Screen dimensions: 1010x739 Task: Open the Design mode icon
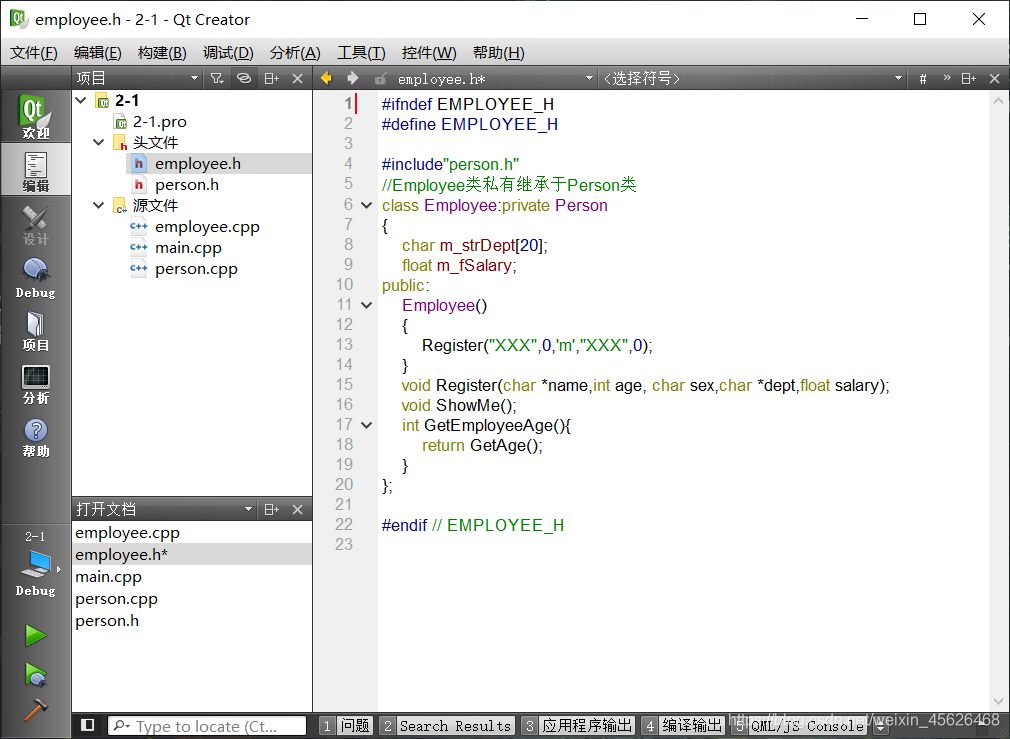pyautogui.click(x=35, y=224)
